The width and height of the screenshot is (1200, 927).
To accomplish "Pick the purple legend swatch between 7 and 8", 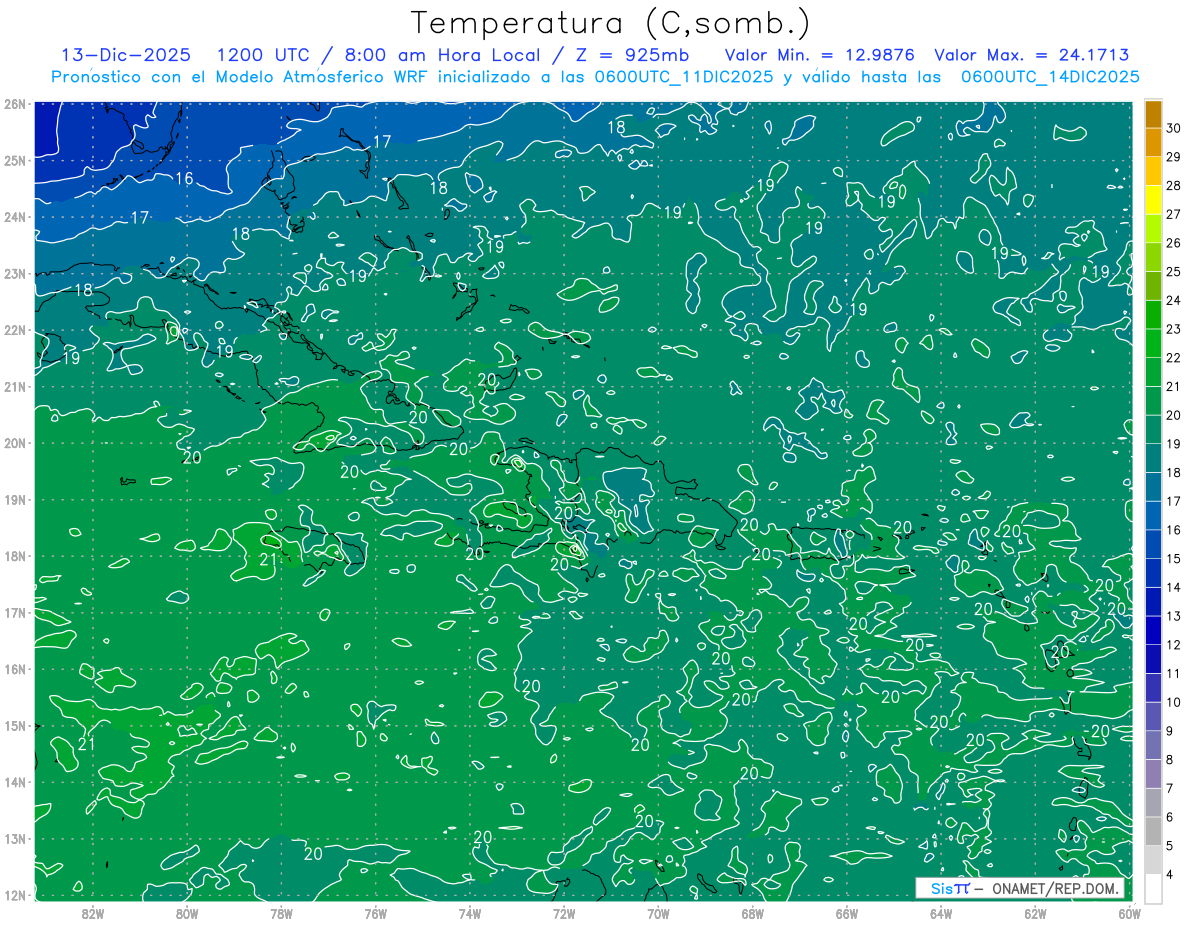I will 1153,773.
